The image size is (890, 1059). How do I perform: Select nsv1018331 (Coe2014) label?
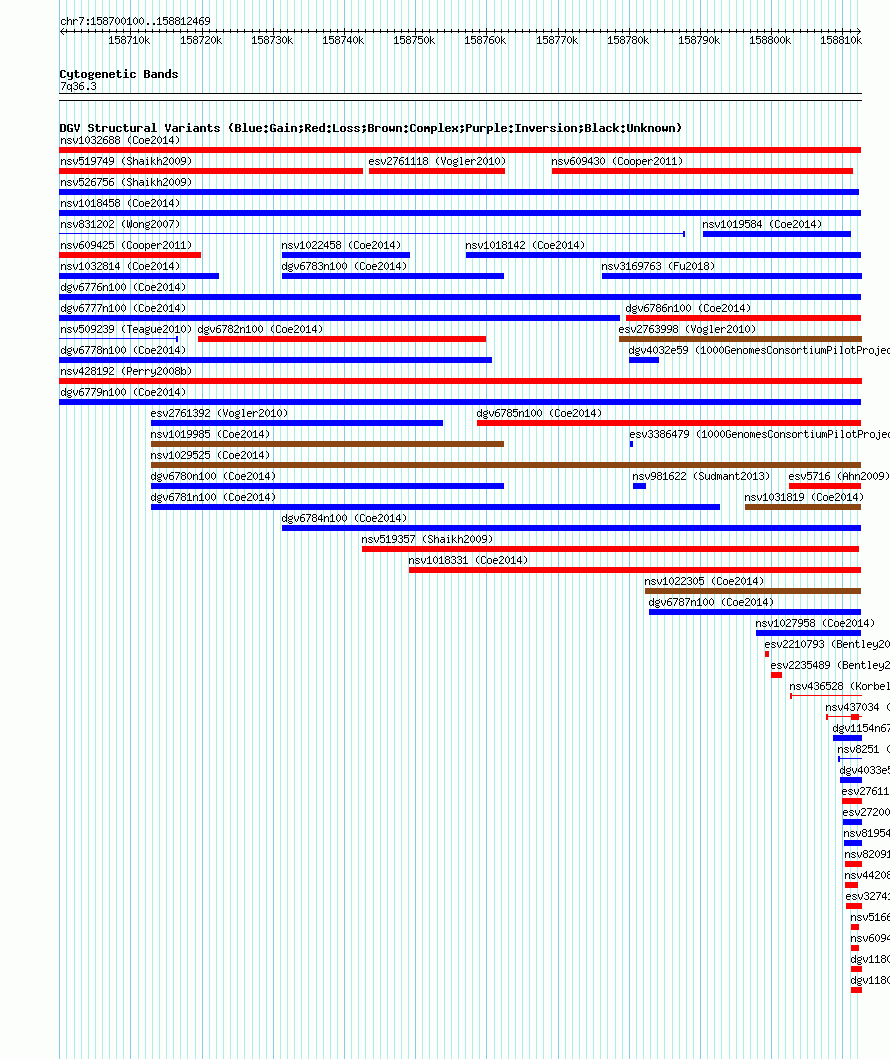(468, 559)
